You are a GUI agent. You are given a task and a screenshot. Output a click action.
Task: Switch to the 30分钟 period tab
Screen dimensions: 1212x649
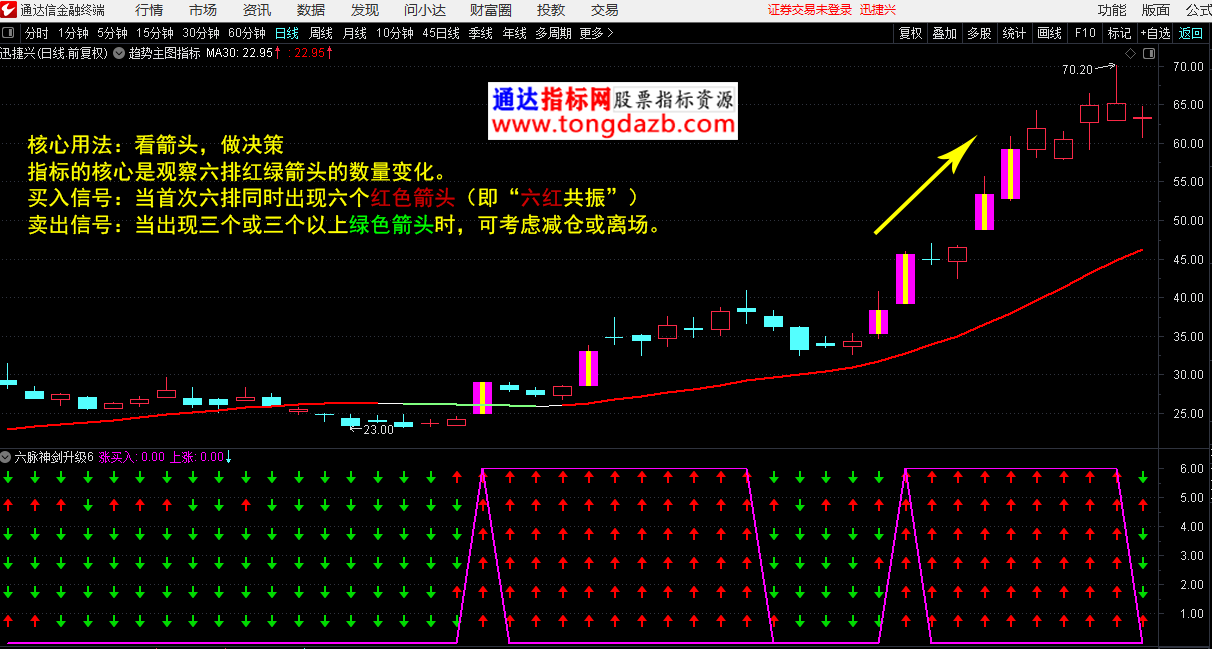(x=201, y=33)
